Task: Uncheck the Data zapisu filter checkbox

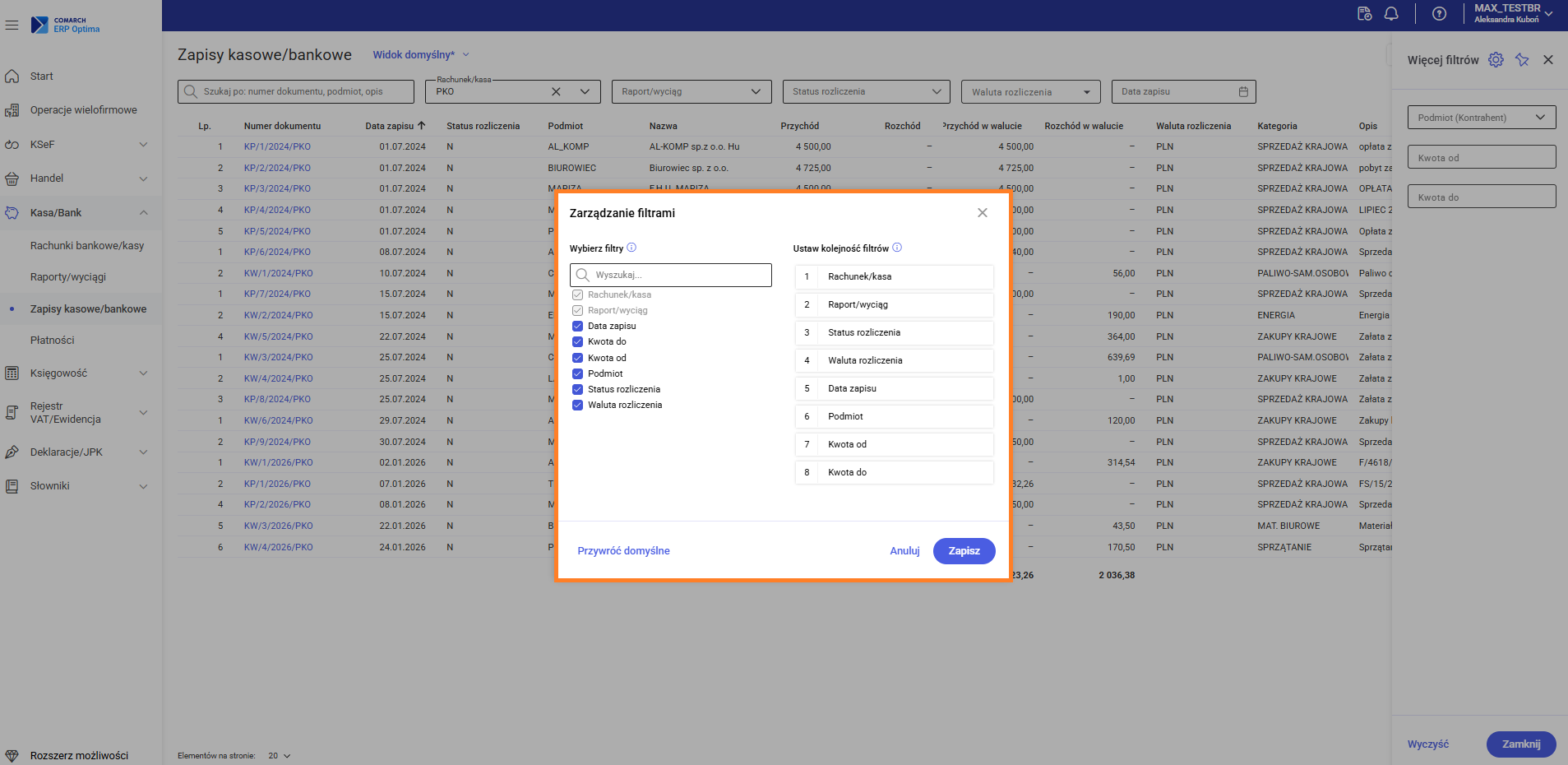Action: [577, 326]
